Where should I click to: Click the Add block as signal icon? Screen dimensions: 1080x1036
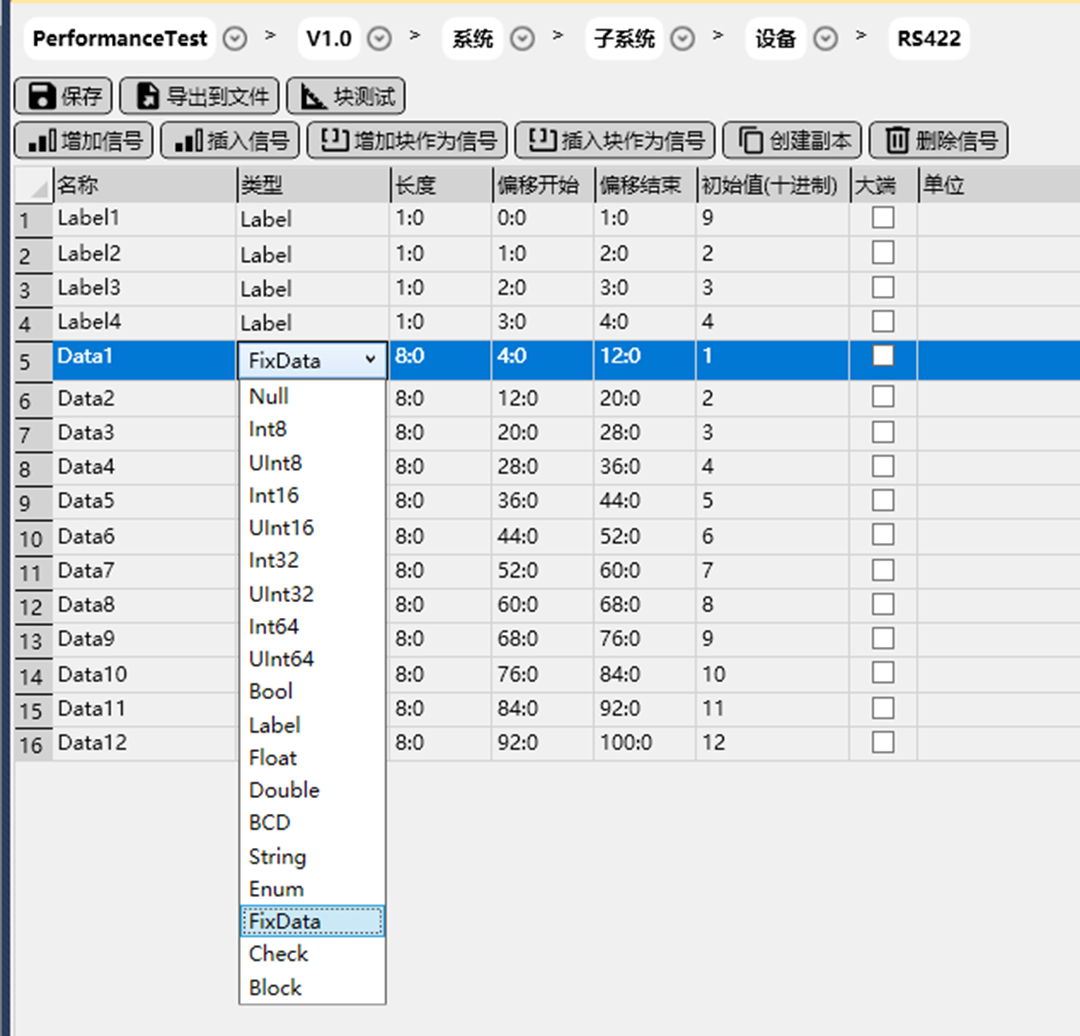pos(334,141)
